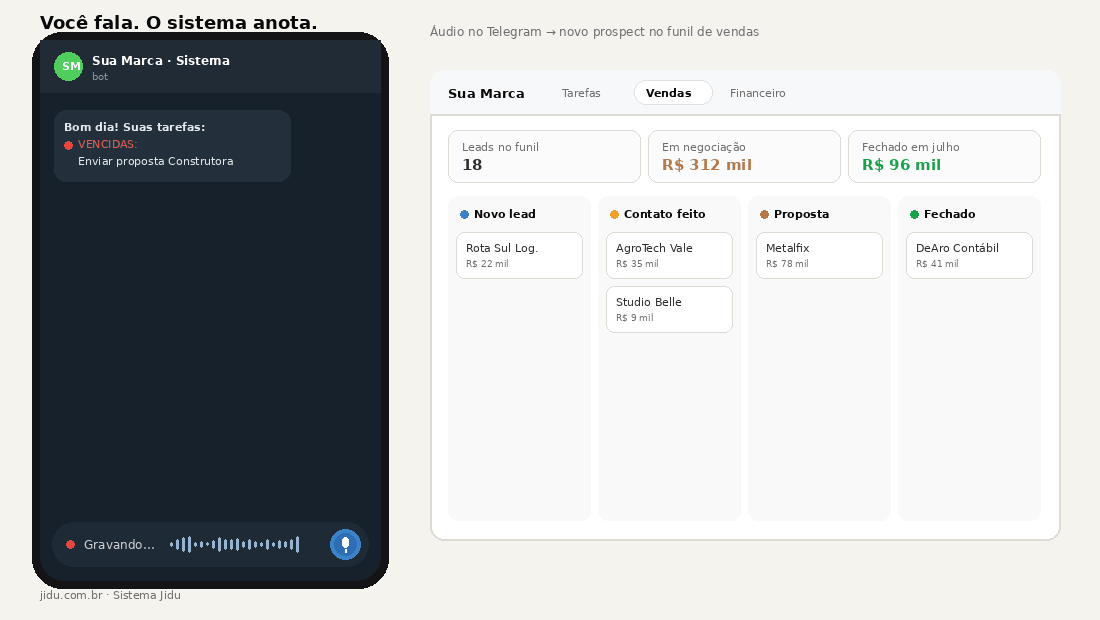
Task: Click the VENCIDAS label in chat
Action: click(x=107, y=144)
